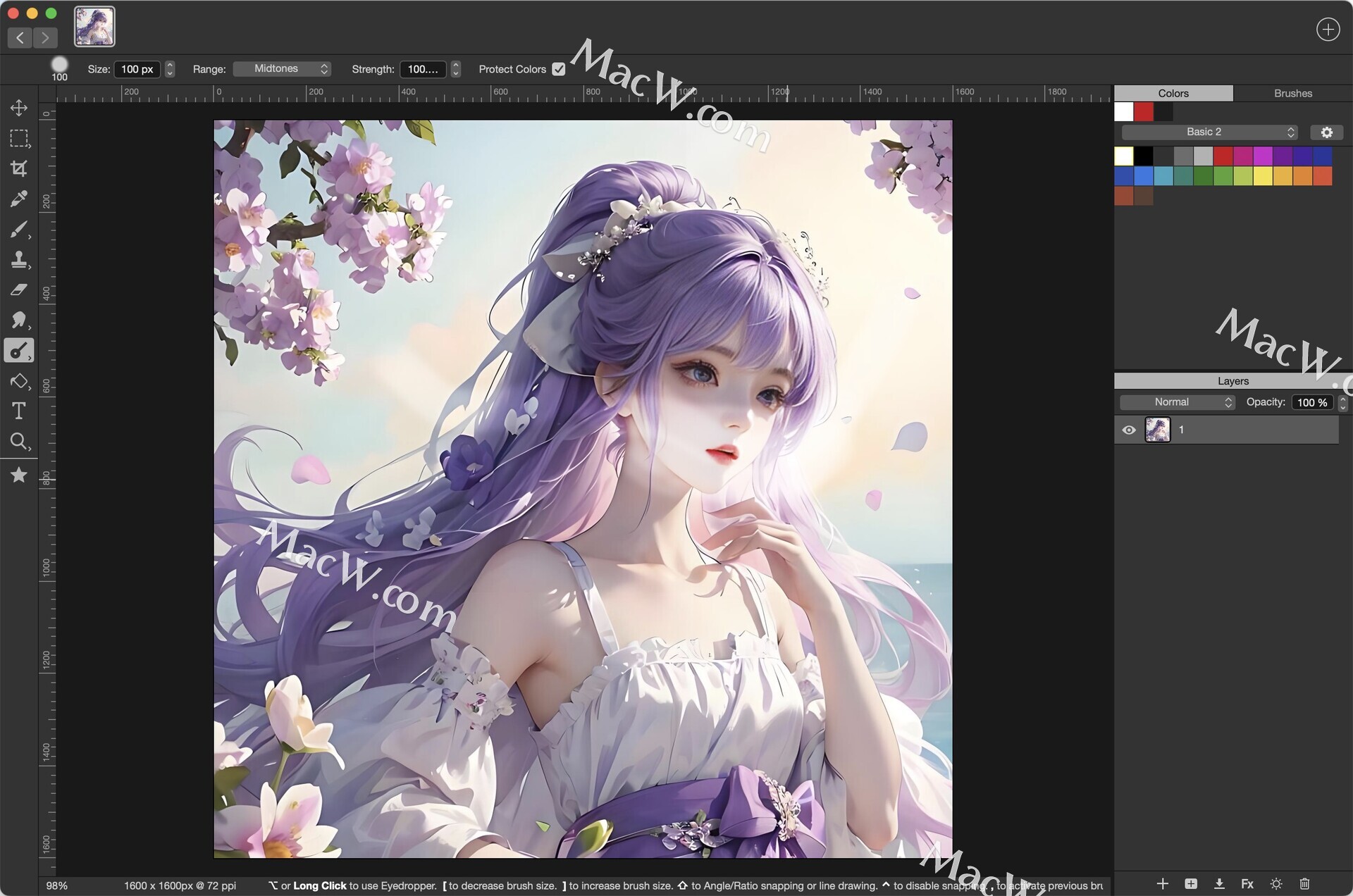Select the Eraser tool

coord(19,290)
